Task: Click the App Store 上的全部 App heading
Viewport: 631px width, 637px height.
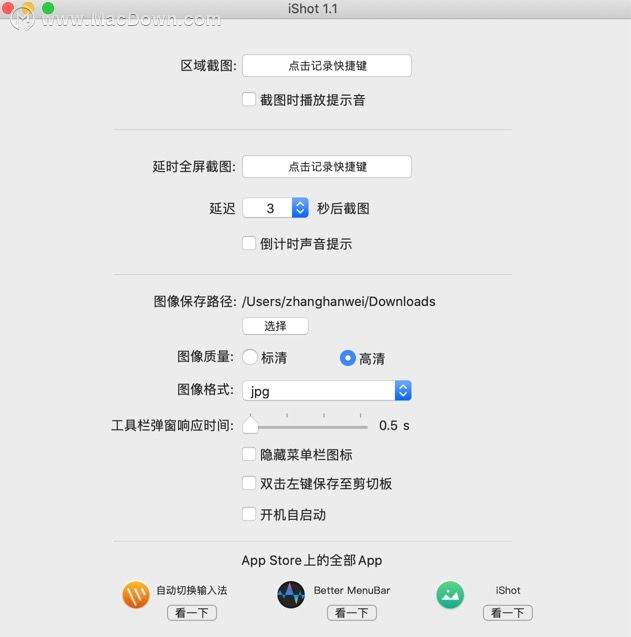Action: 312,560
